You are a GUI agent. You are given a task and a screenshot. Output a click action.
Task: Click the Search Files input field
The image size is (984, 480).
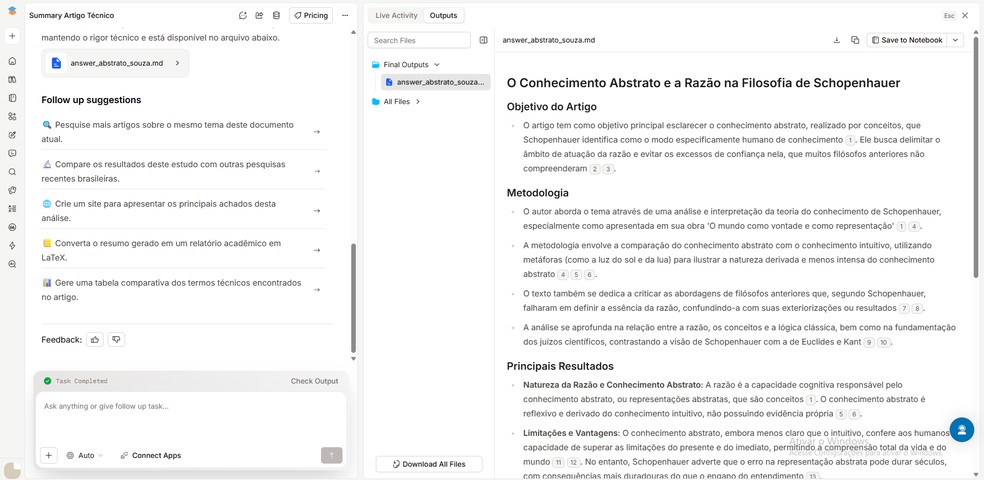pyautogui.click(x=419, y=40)
